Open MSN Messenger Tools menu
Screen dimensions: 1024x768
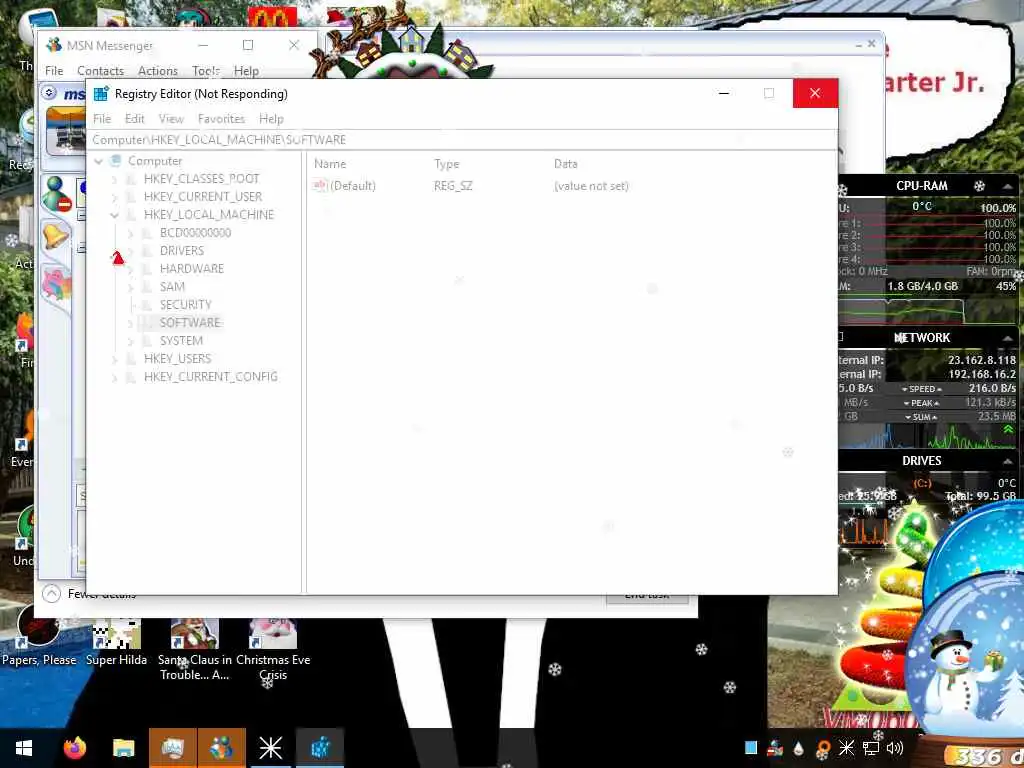pos(206,71)
